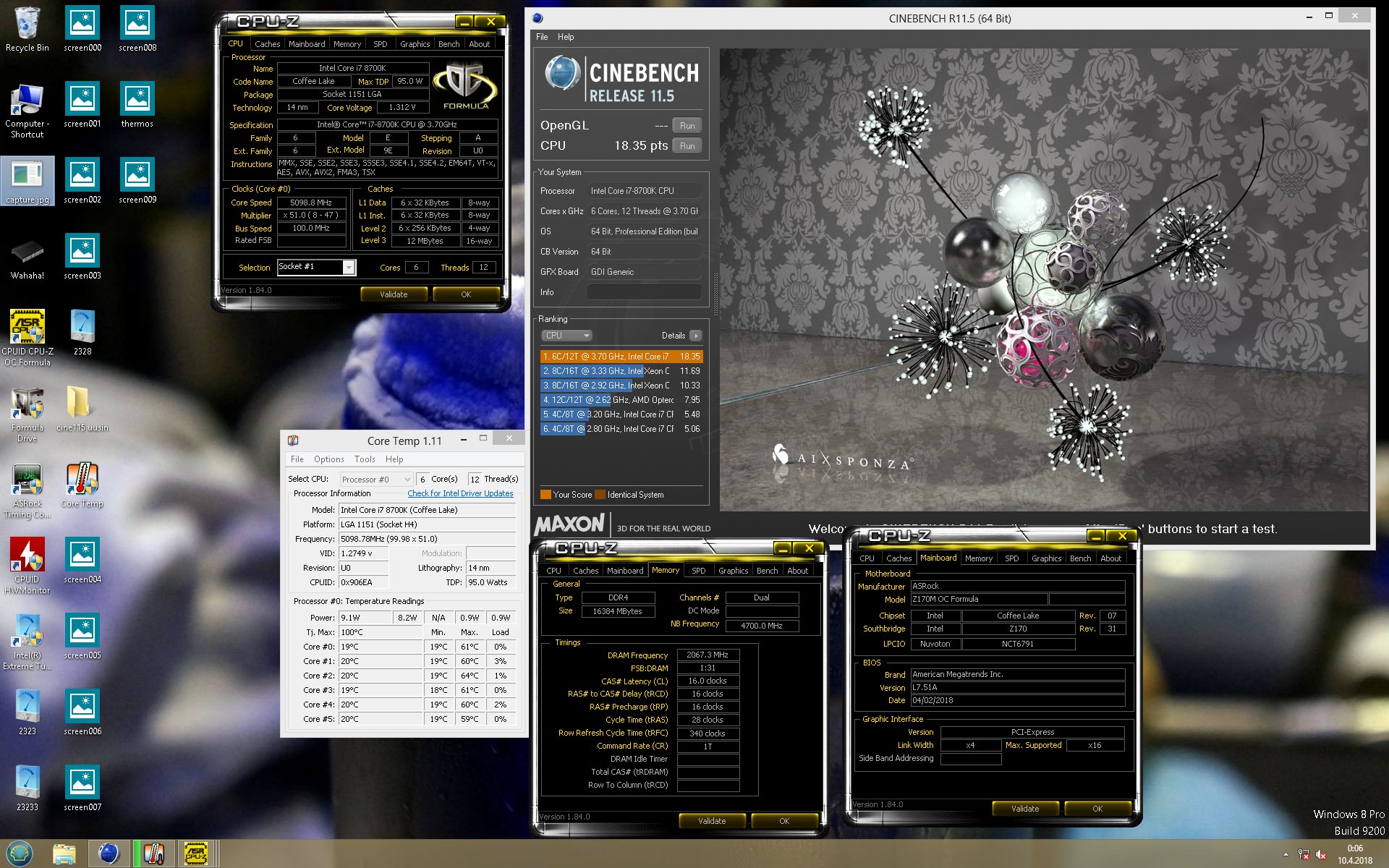Open the Recycle Bin desktop icon
Image resolution: width=1389 pixels, height=868 pixels.
27,29
